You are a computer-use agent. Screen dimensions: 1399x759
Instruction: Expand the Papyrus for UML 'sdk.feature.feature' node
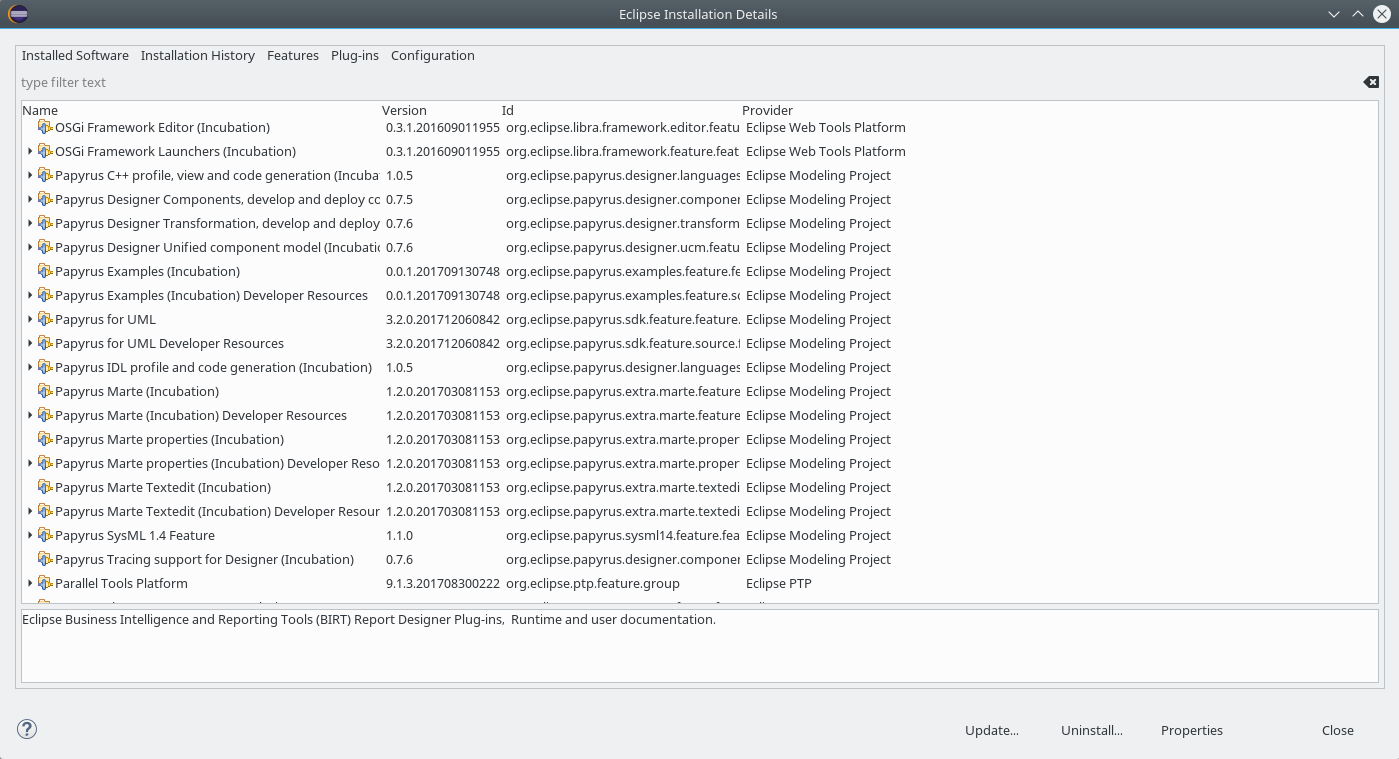click(30, 319)
